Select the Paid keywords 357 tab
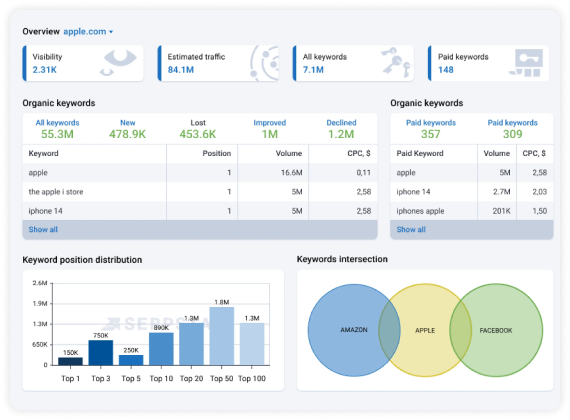Viewport: 570px width, 420px height. pyautogui.click(x=431, y=129)
